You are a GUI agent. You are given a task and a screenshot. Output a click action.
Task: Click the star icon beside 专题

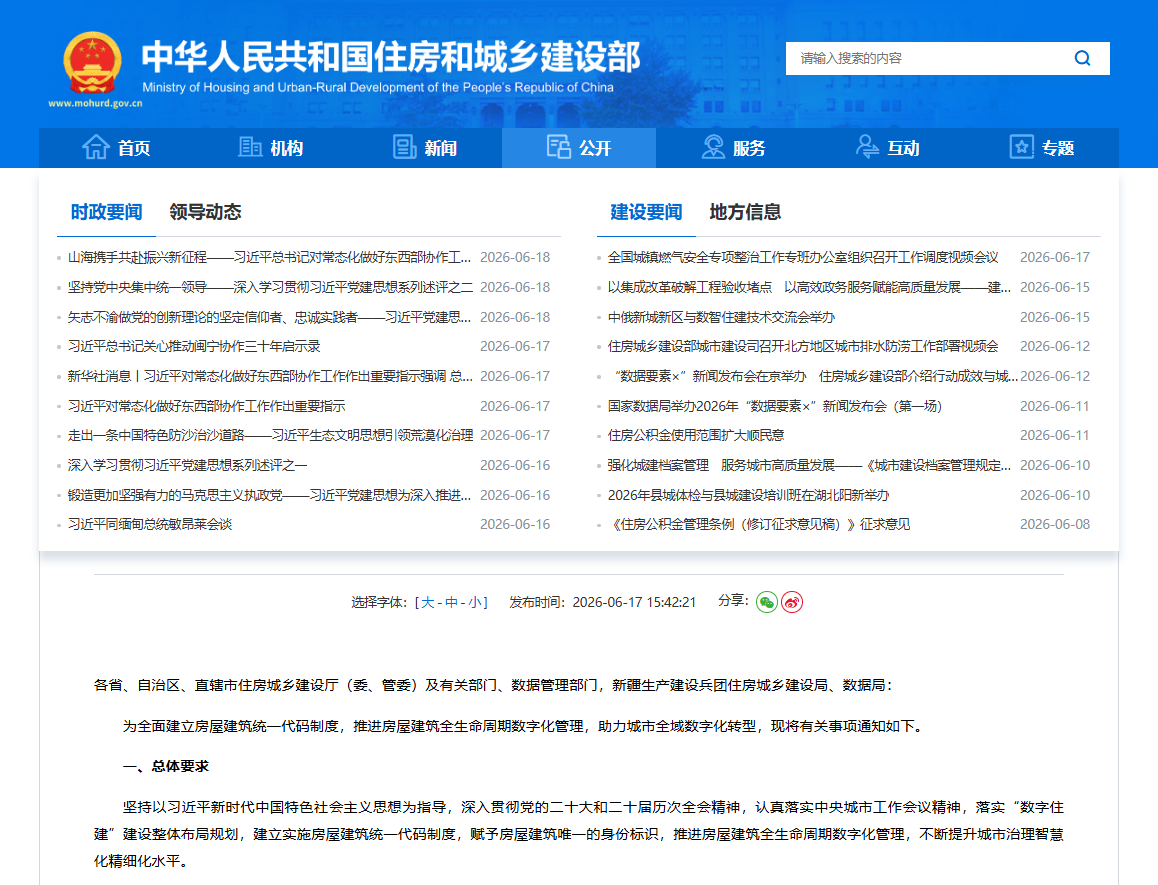(1021, 147)
